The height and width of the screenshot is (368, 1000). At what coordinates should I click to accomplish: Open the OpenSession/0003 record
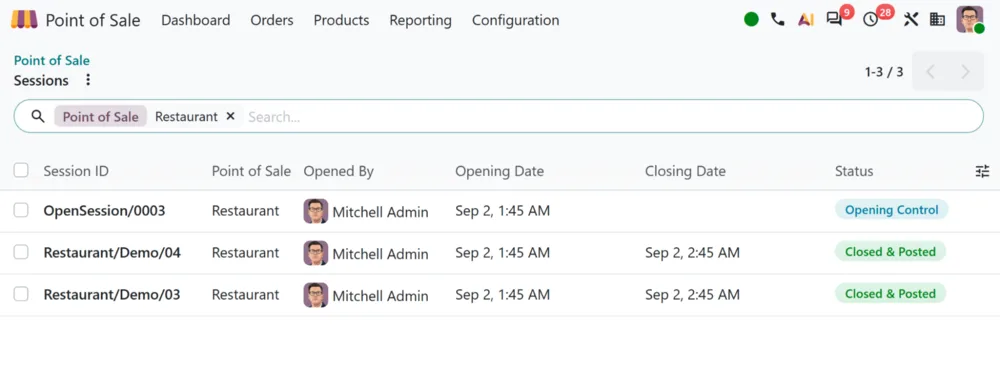104,210
